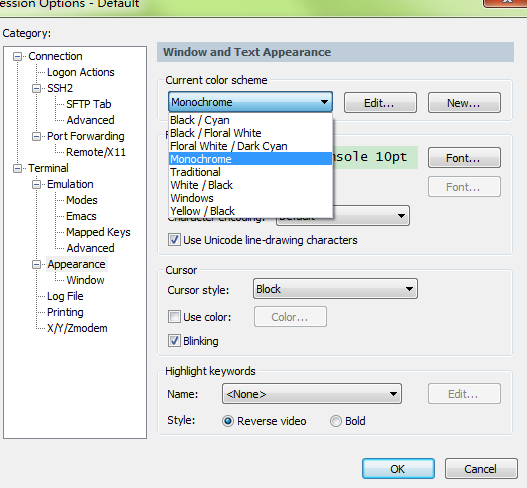
Task: Click the New... color scheme button
Action: [x=464, y=103]
